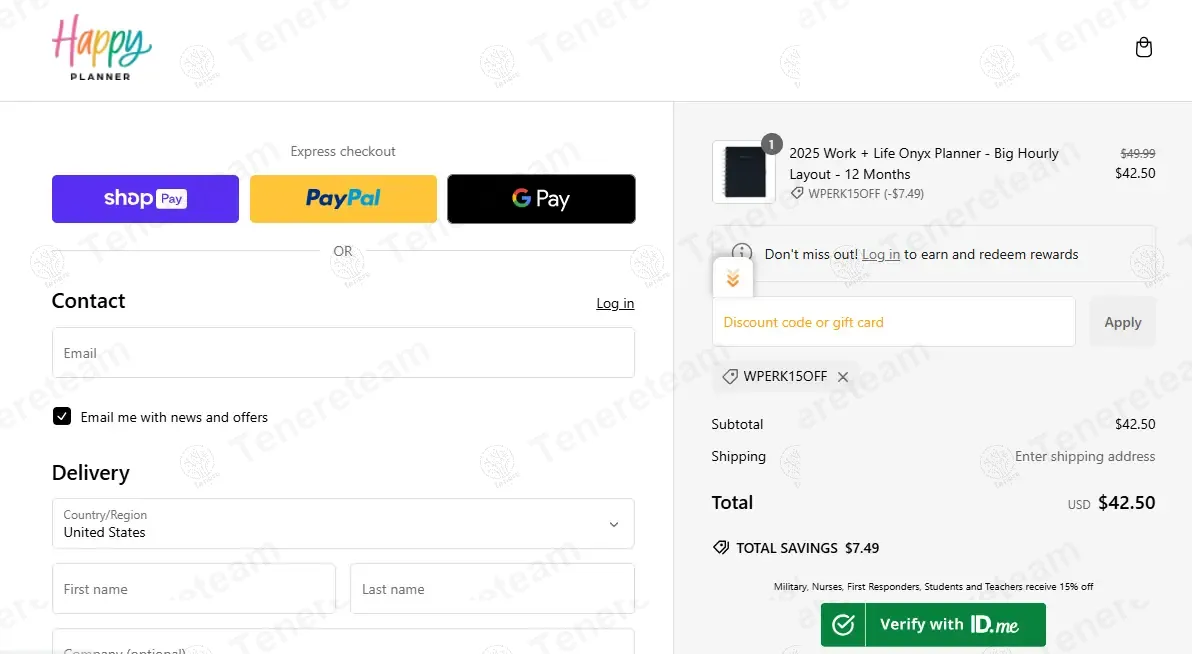Click the Log in link beside Contact
The width and height of the screenshot is (1192, 654).
click(615, 303)
